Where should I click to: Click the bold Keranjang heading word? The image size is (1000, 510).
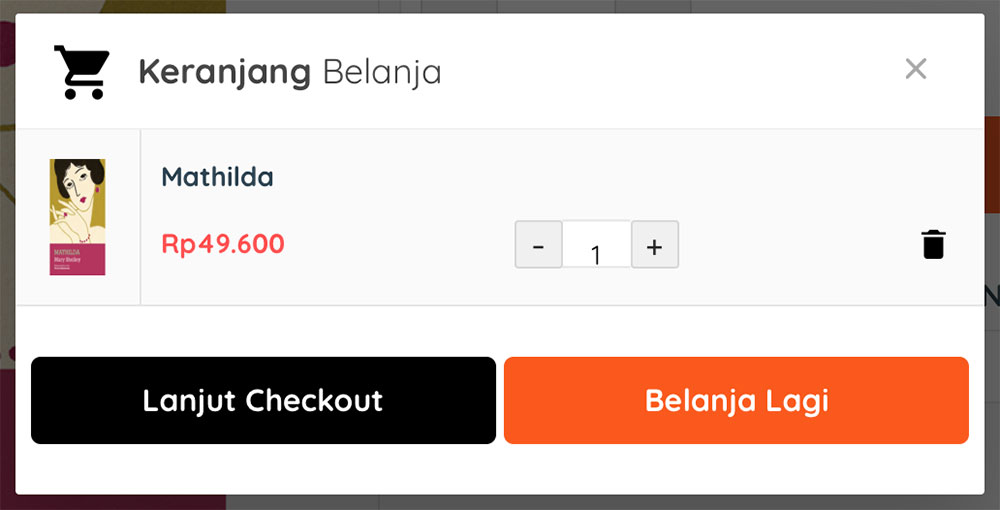coord(224,73)
